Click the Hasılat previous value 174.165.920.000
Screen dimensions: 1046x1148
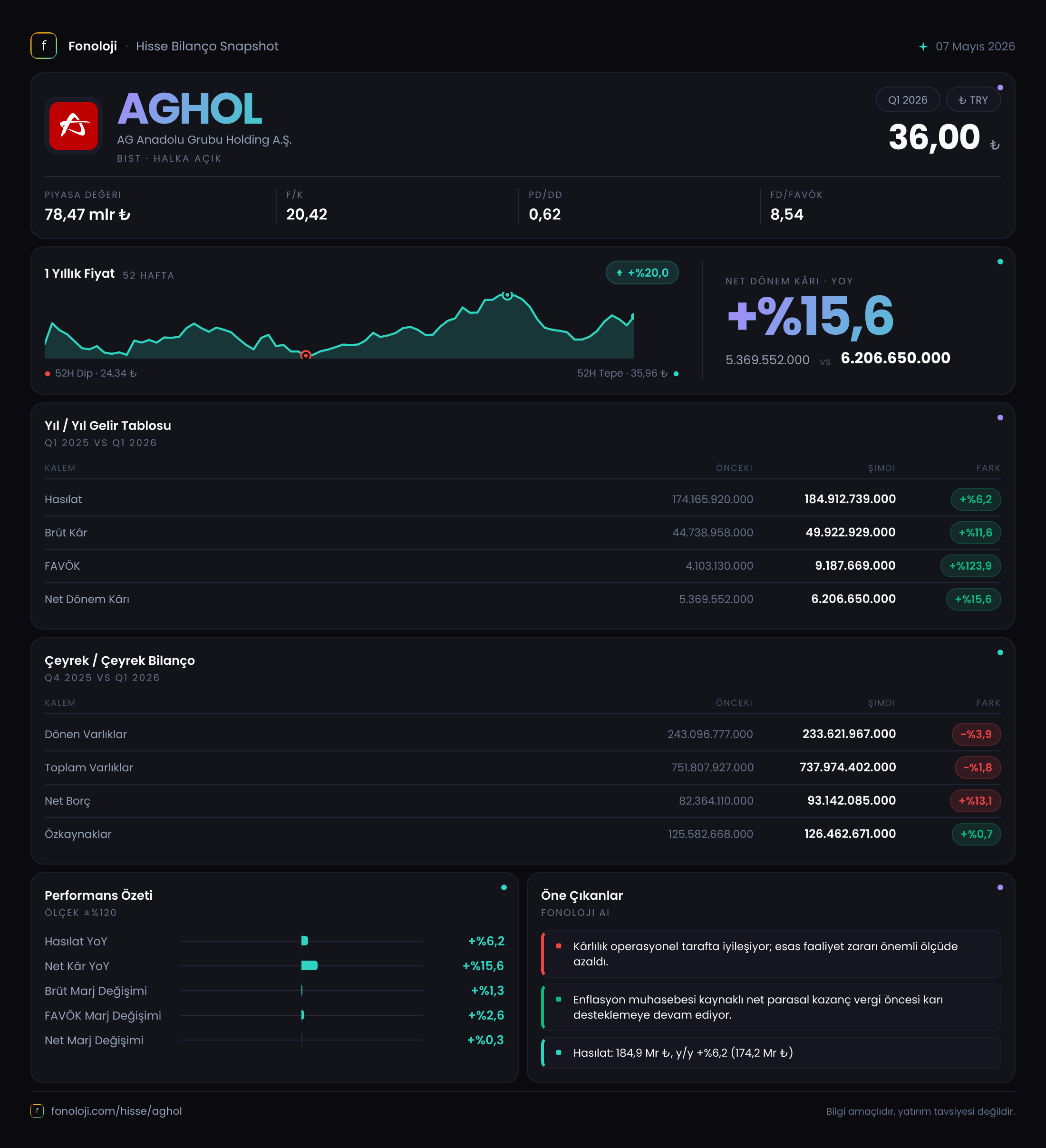pos(712,499)
